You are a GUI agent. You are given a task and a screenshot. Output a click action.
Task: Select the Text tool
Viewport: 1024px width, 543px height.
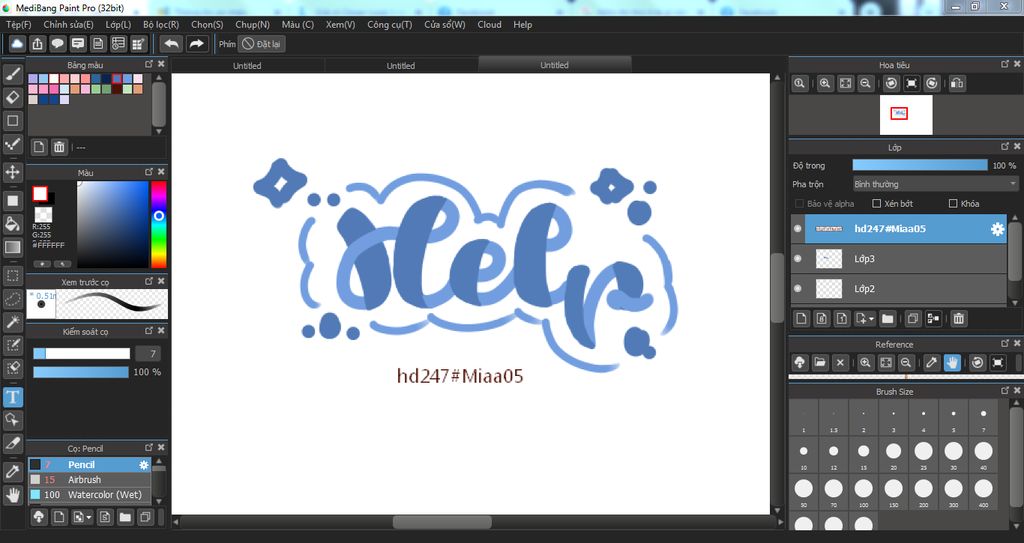(x=12, y=397)
